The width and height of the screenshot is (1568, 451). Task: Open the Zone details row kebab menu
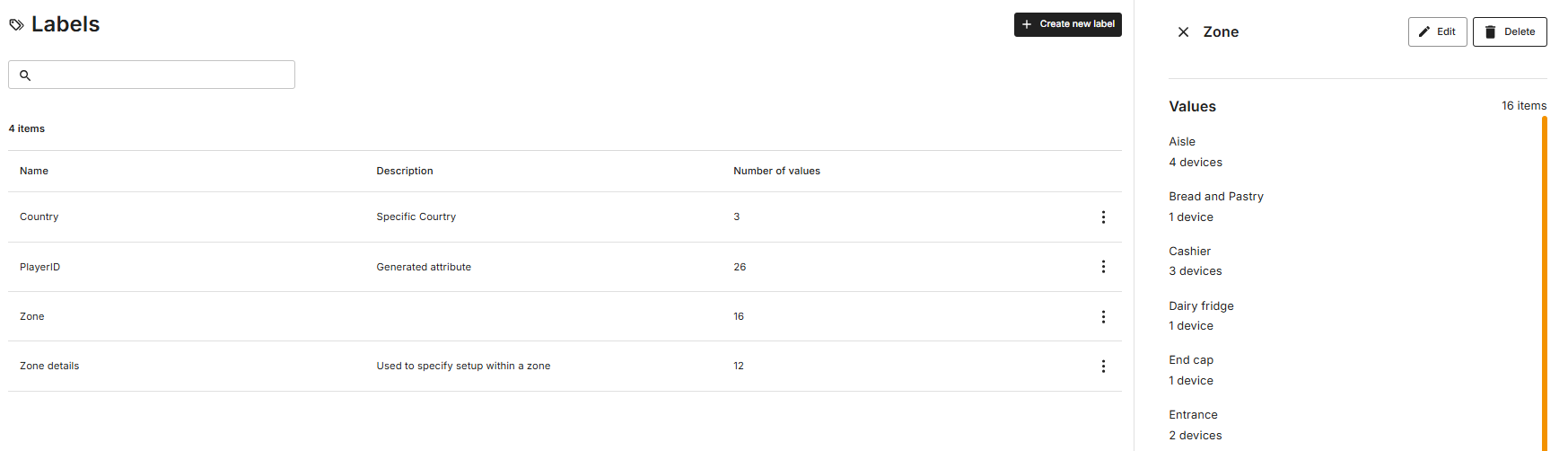tap(1103, 367)
